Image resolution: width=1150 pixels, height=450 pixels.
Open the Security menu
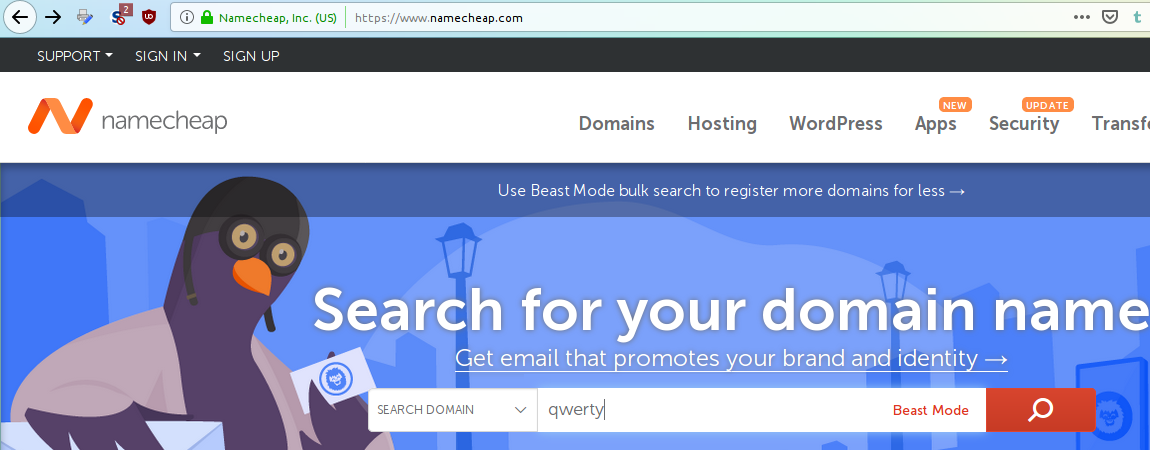click(x=1024, y=124)
